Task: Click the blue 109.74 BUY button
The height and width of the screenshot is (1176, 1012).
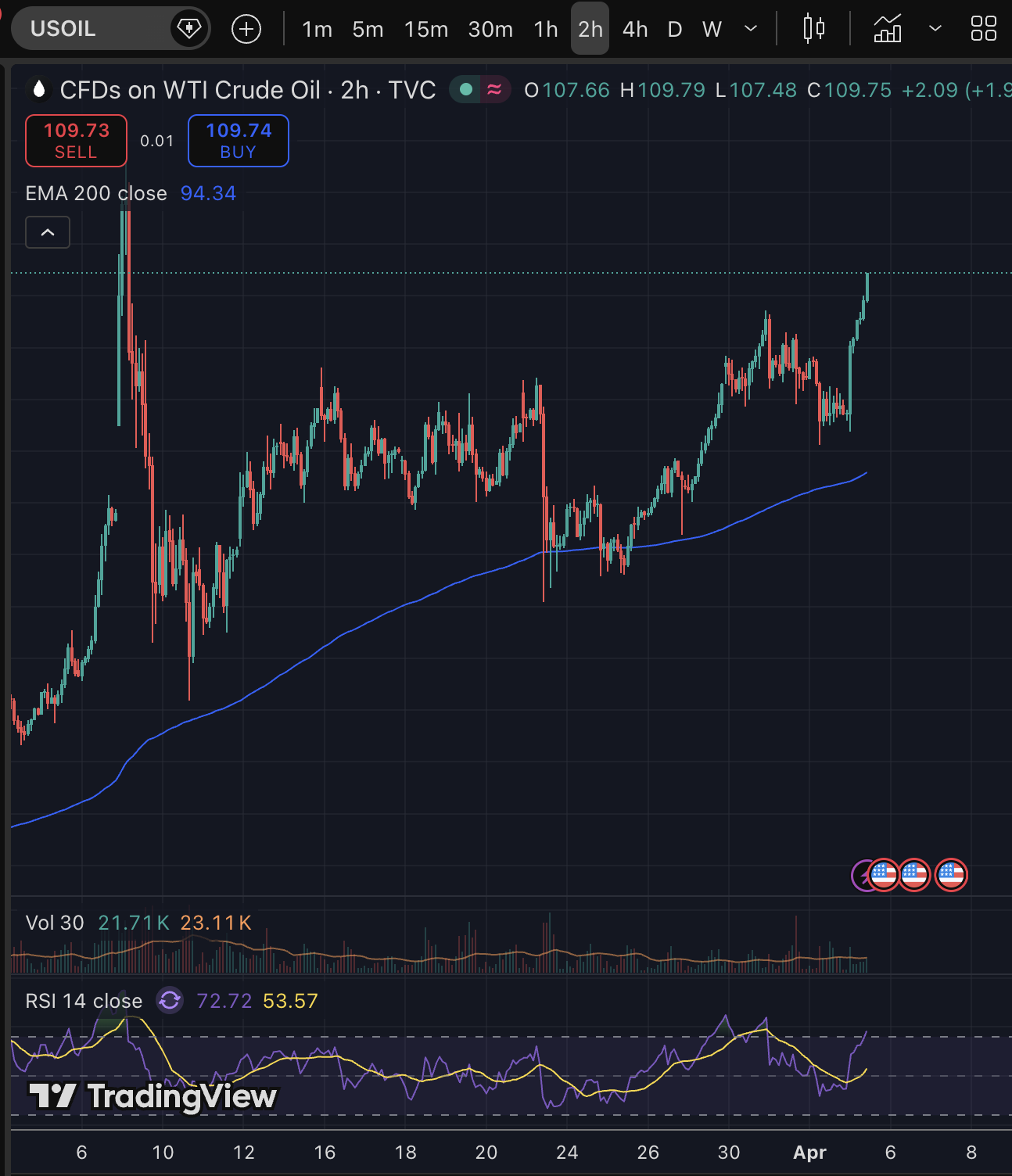Action: pyautogui.click(x=239, y=141)
